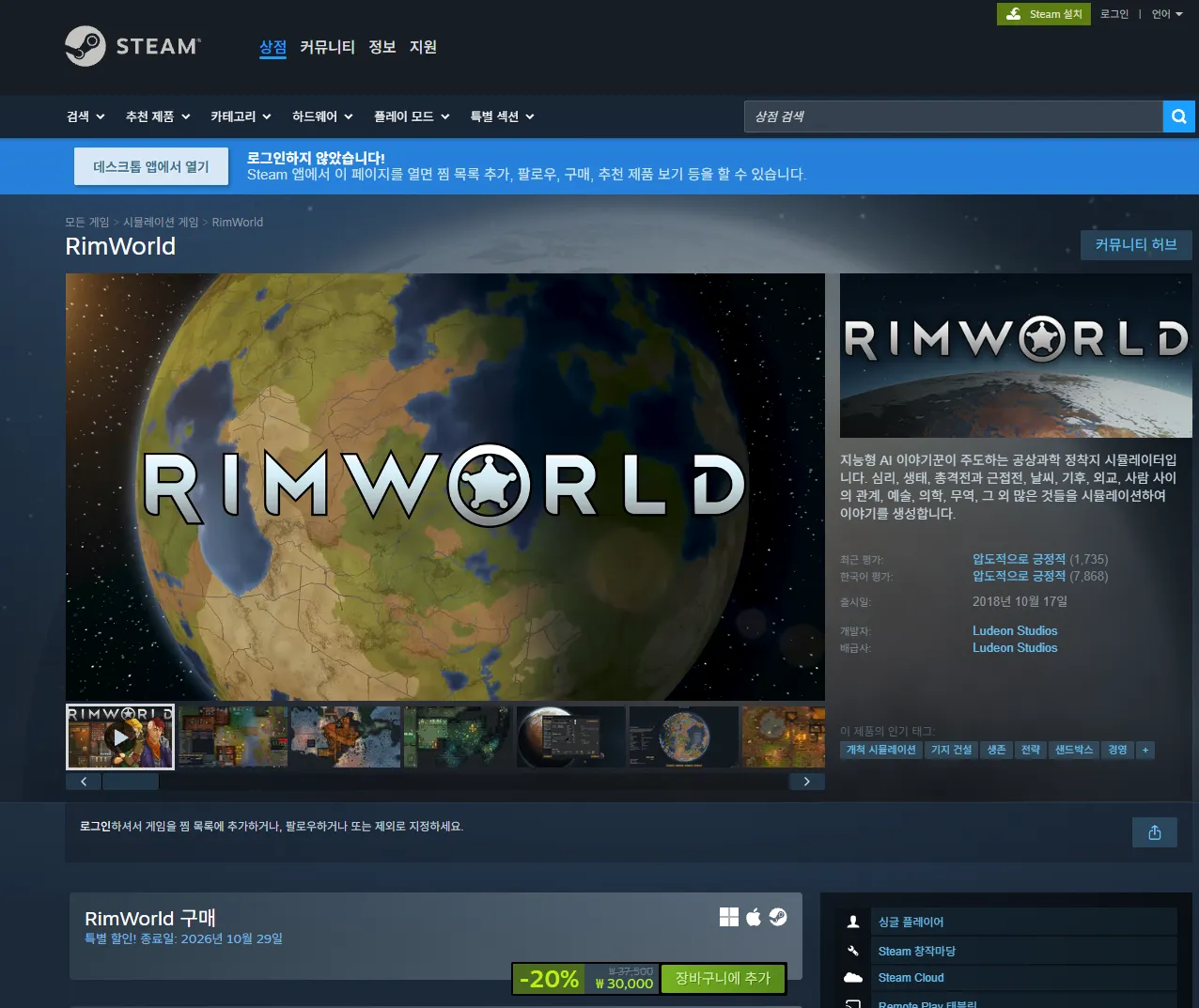Click the 시뮬레이션 게임 breadcrumb link
Viewport: 1199px width, 1008px height.
pos(161,223)
